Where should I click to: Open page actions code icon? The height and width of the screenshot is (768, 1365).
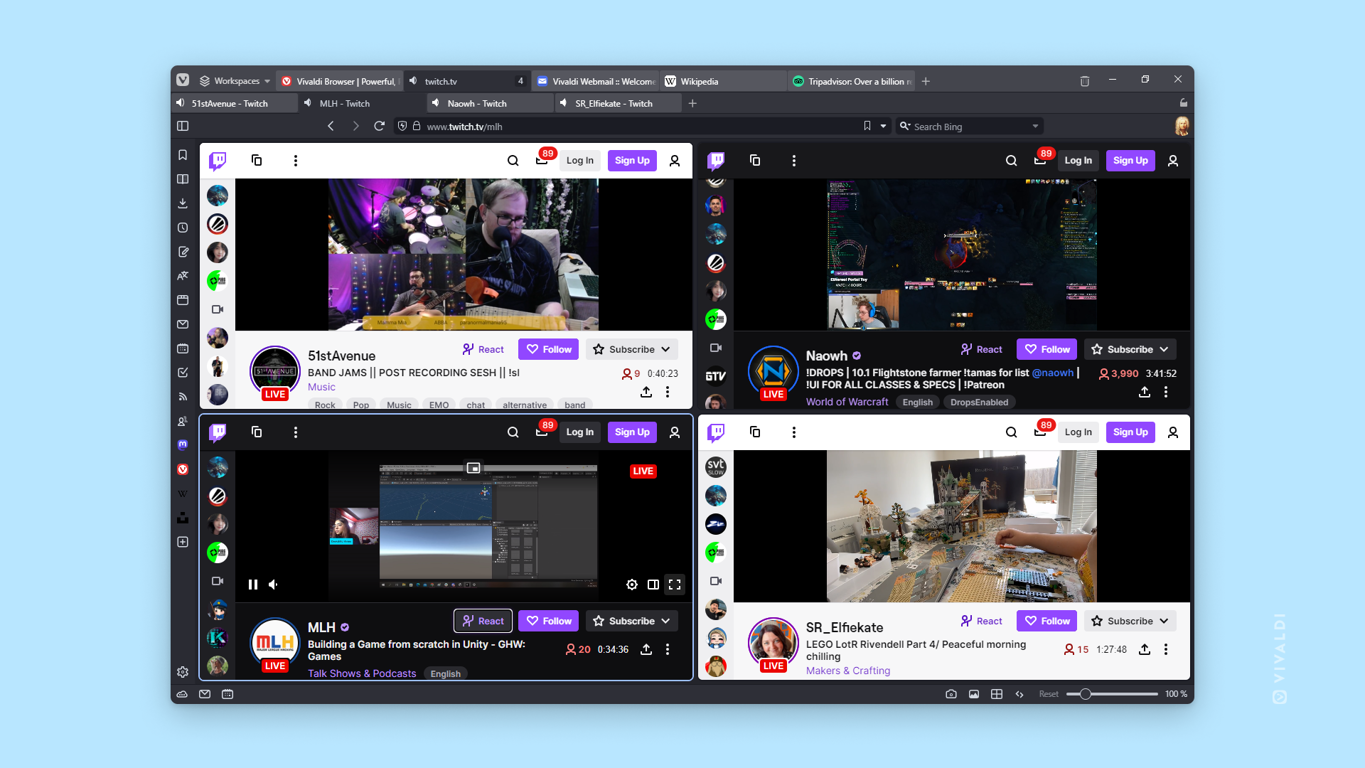pos(1020,694)
